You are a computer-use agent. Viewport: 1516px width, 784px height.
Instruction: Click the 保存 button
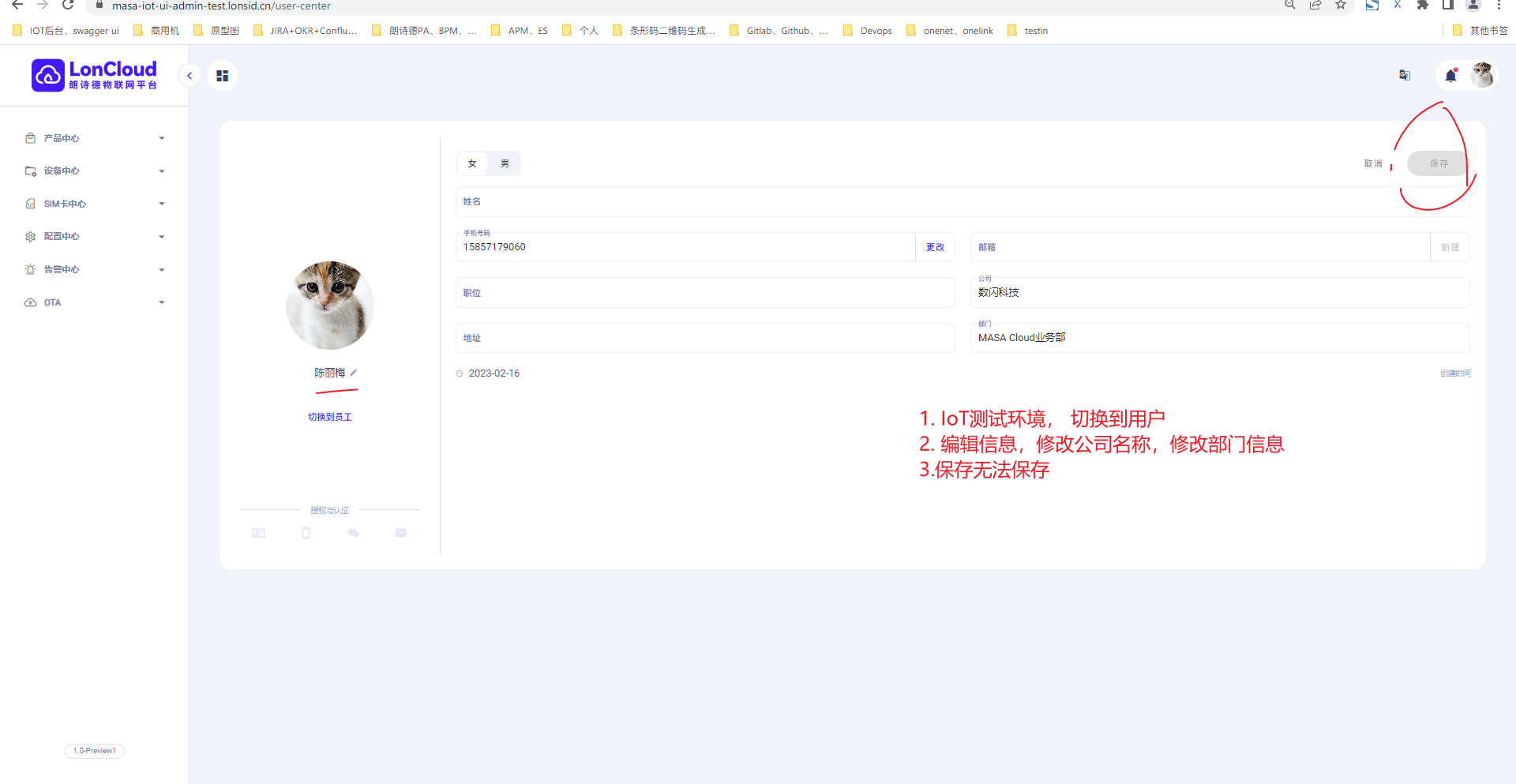click(x=1439, y=163)
